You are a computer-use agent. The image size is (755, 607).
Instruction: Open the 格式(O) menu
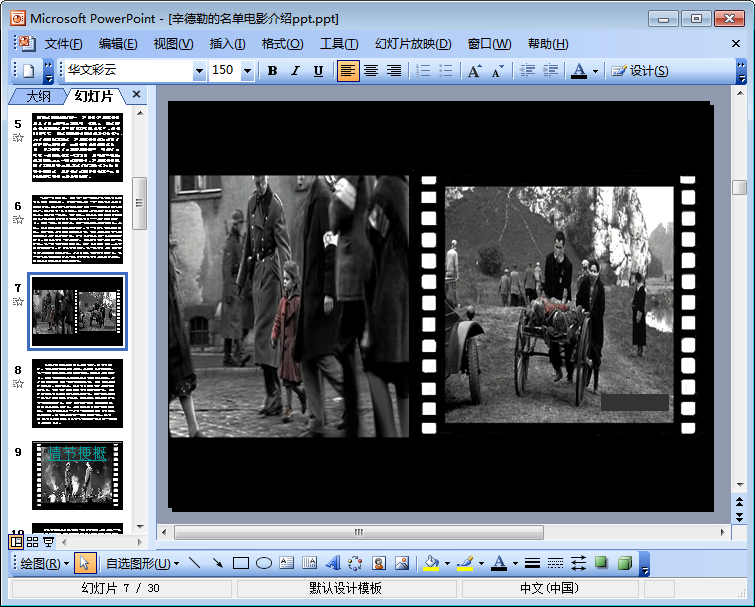point(282,44)
